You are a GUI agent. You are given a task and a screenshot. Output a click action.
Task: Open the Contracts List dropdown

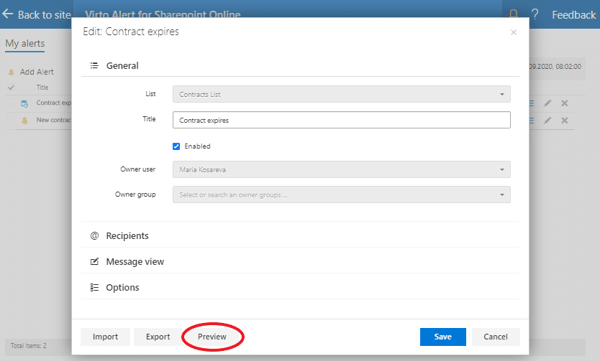(341, 94)
